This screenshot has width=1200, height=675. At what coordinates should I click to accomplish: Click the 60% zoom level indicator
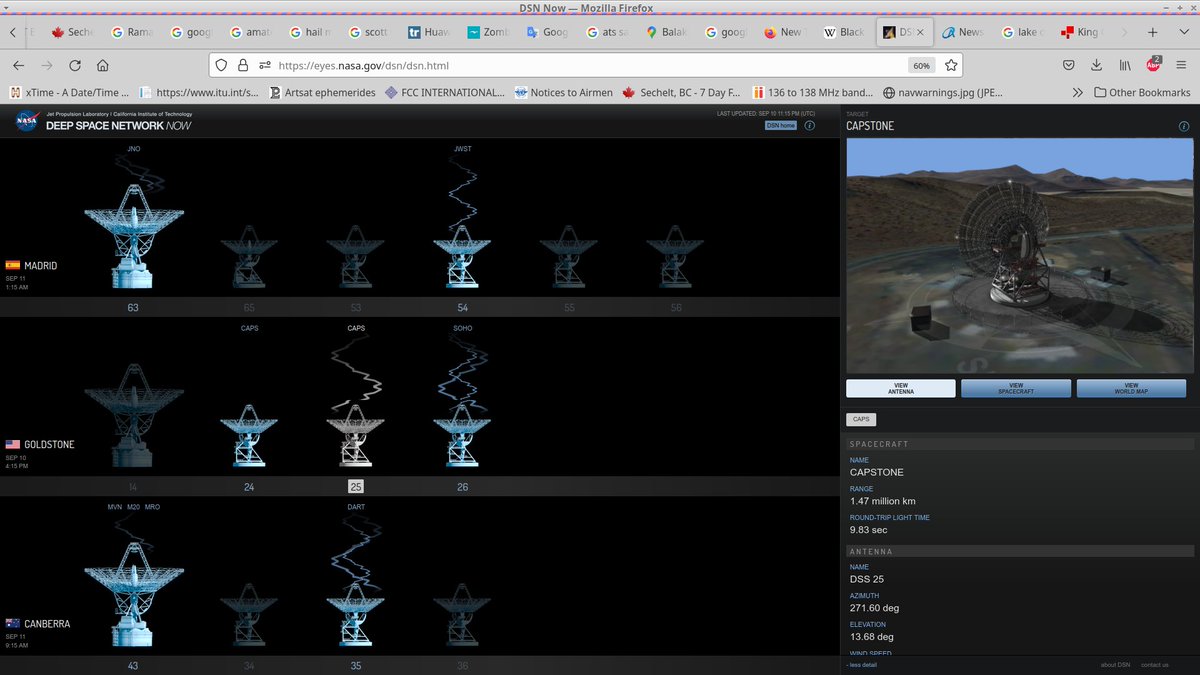pos(921,65)
